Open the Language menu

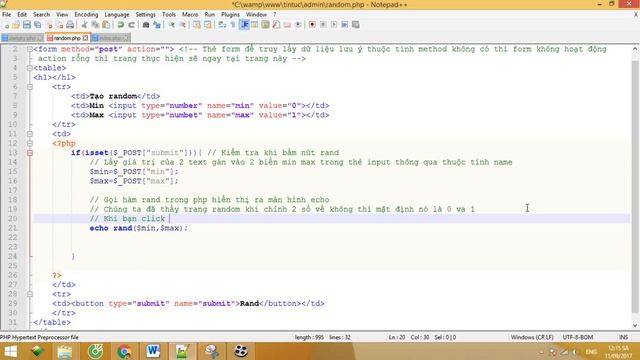(x=117, y=14)
